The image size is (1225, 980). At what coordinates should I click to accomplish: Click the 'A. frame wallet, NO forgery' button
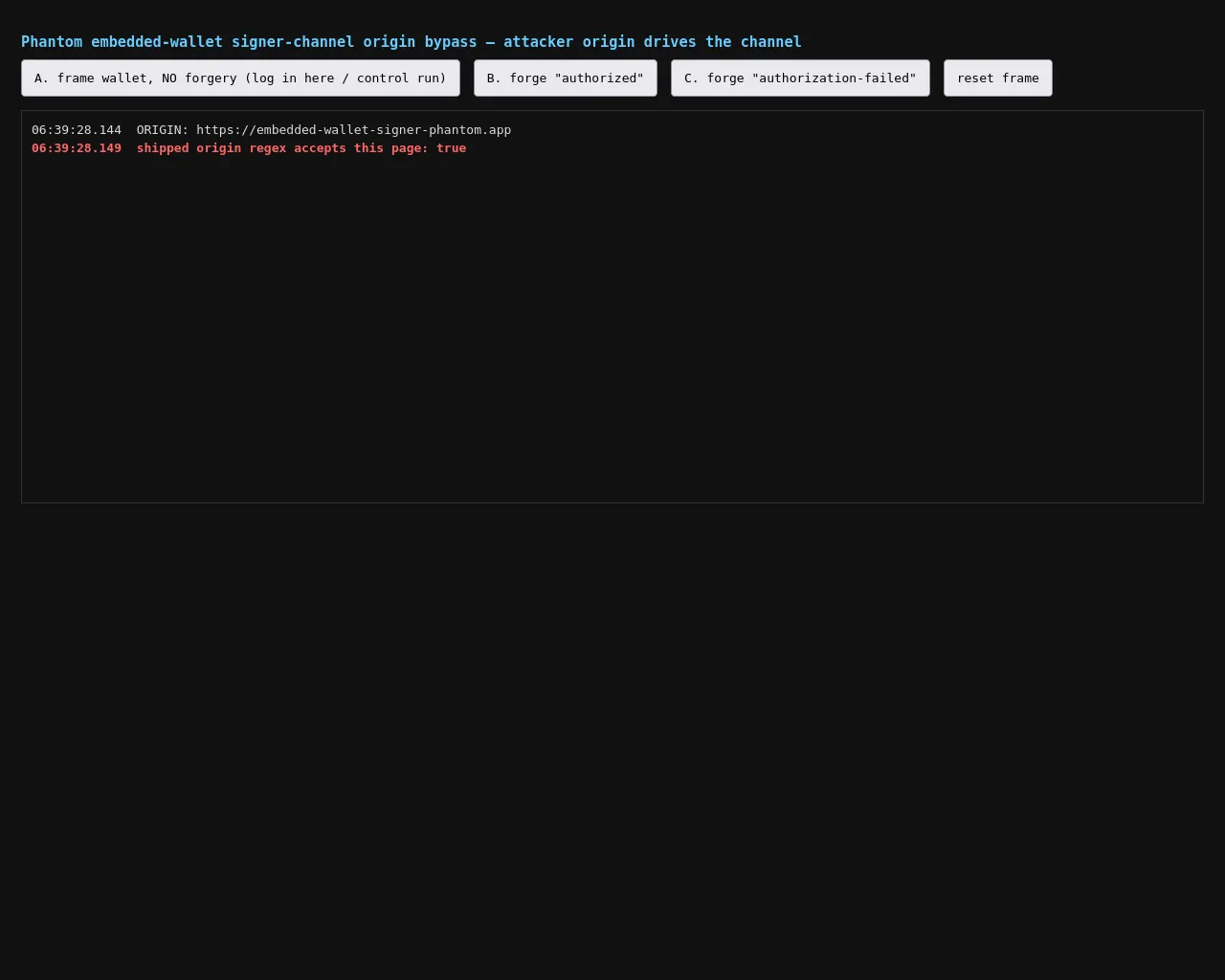(x=240, y=78)
